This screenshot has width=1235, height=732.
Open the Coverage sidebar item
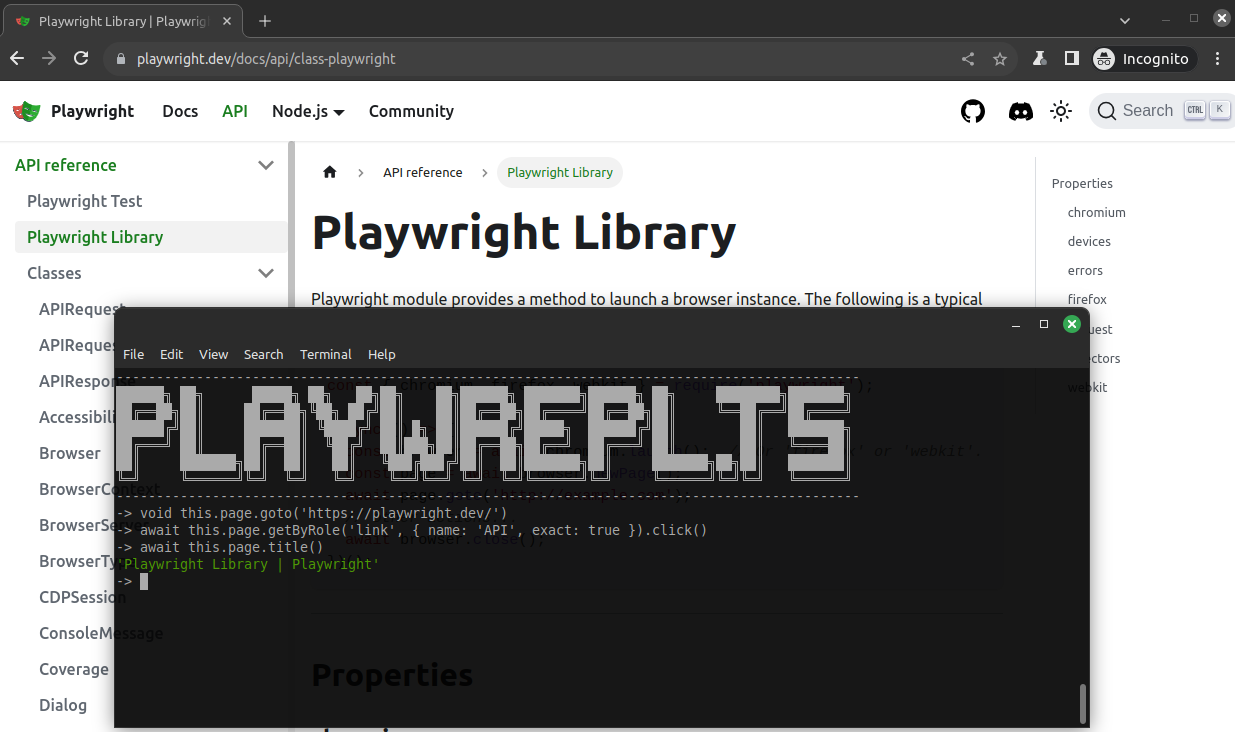point(74,669)
